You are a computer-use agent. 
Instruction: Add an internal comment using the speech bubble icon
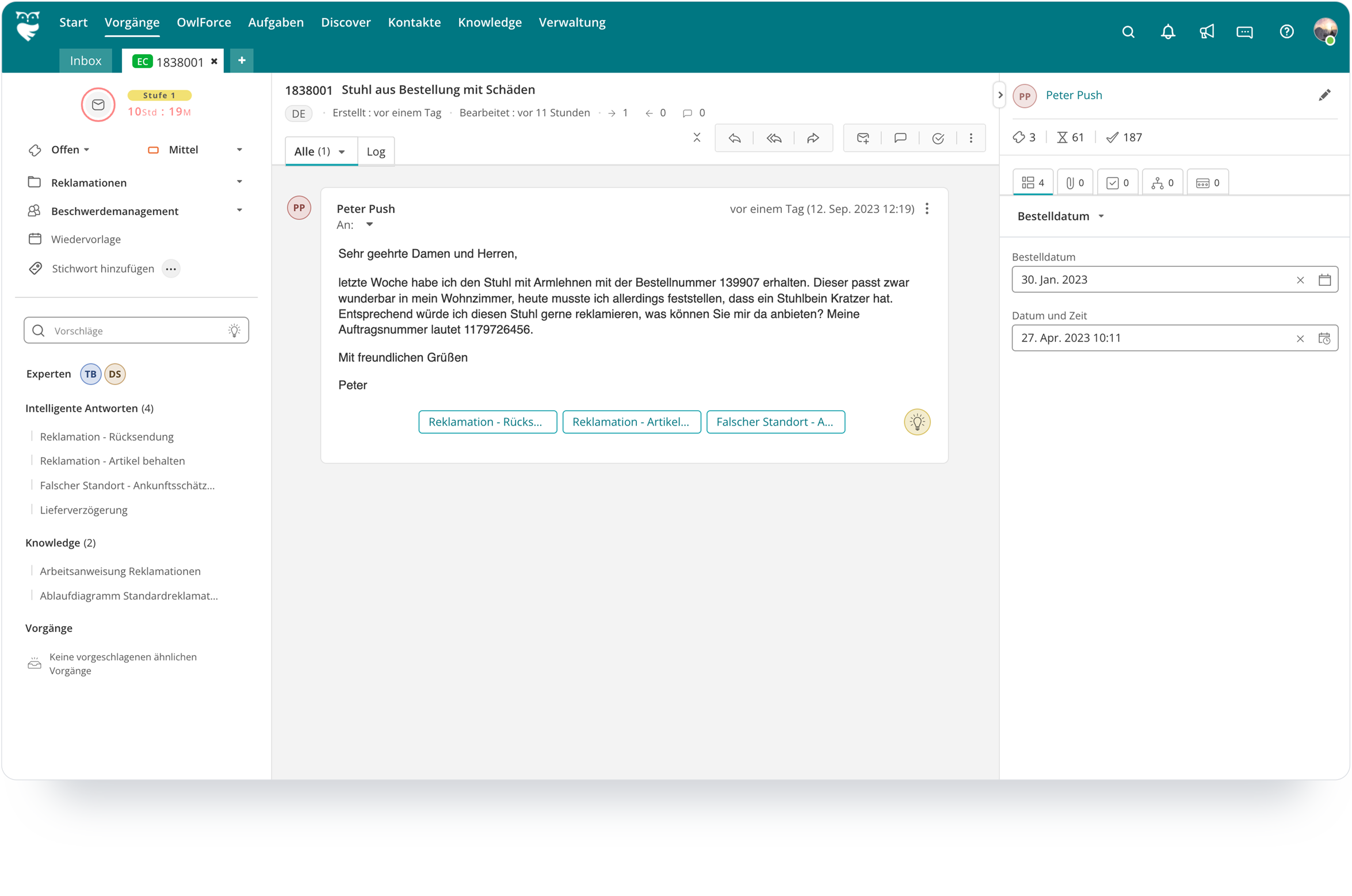(x=900, y=138)
